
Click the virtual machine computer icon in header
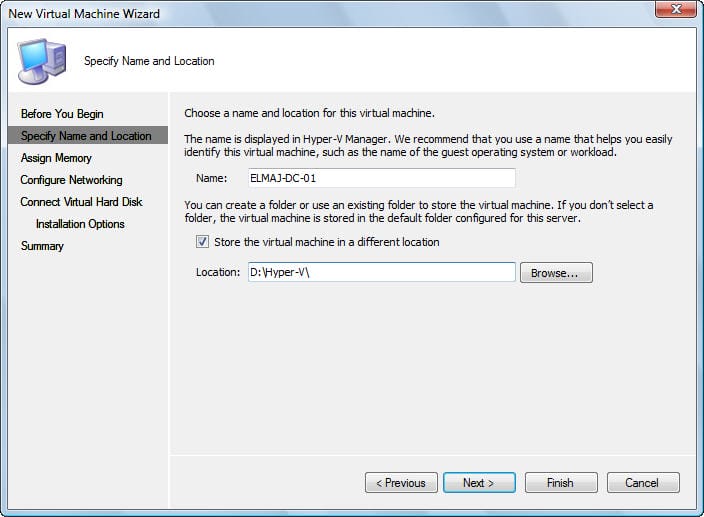[x=42, y=61]
